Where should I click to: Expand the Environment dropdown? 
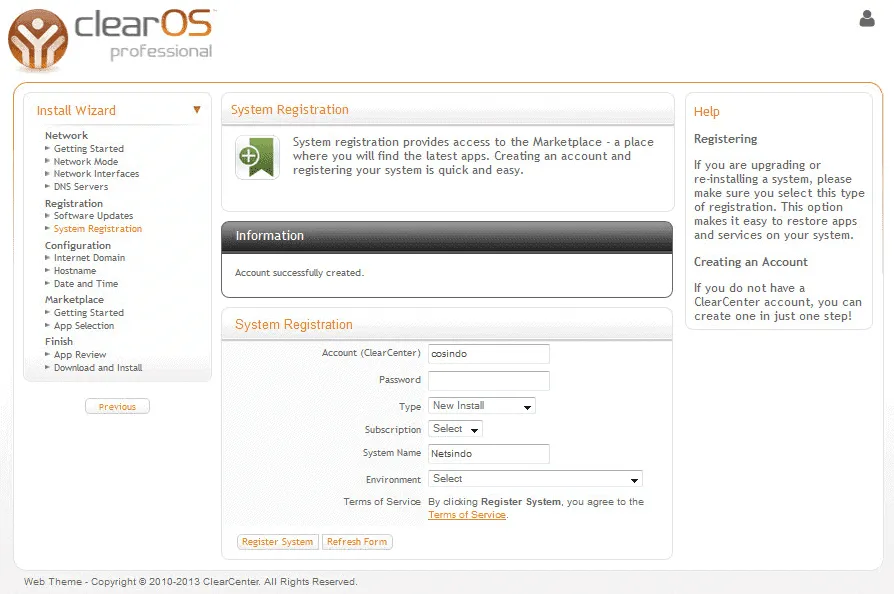(535, 479)
